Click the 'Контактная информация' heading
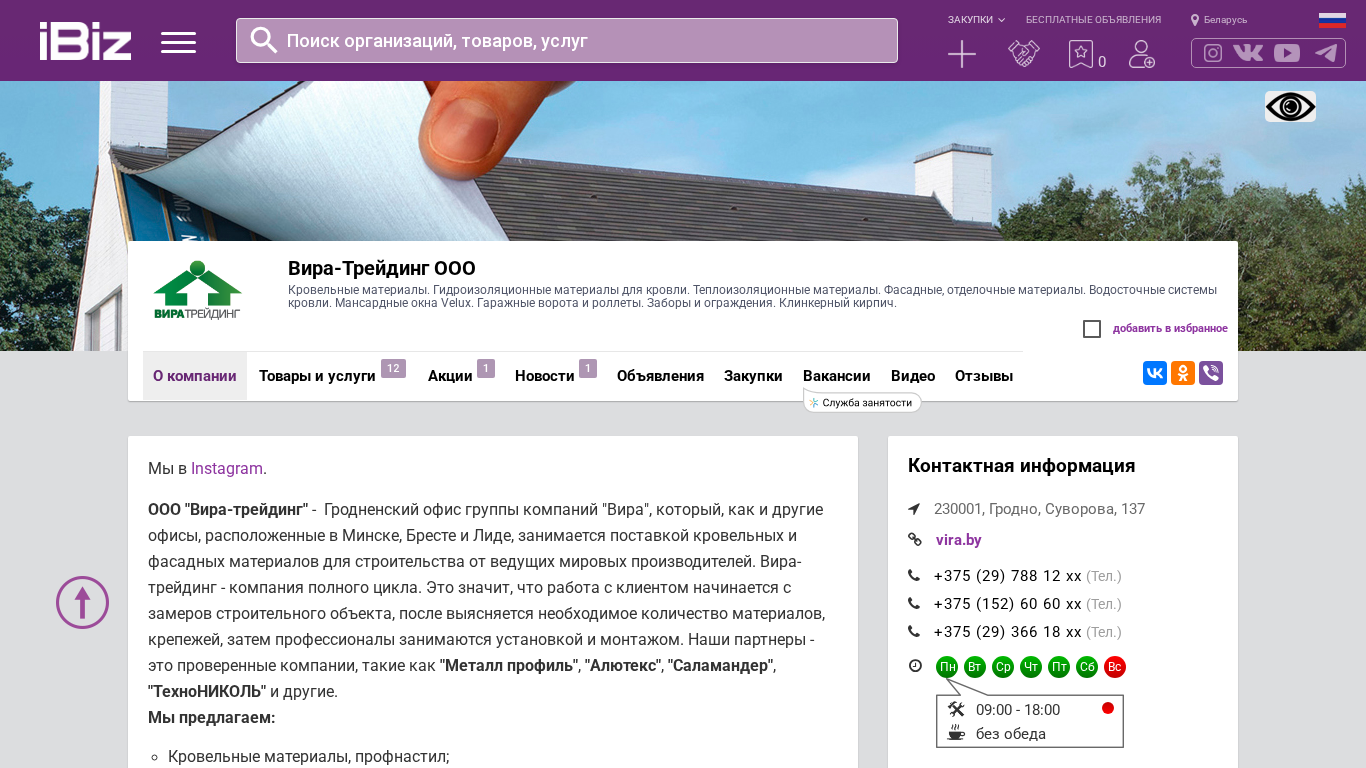 1022,466
